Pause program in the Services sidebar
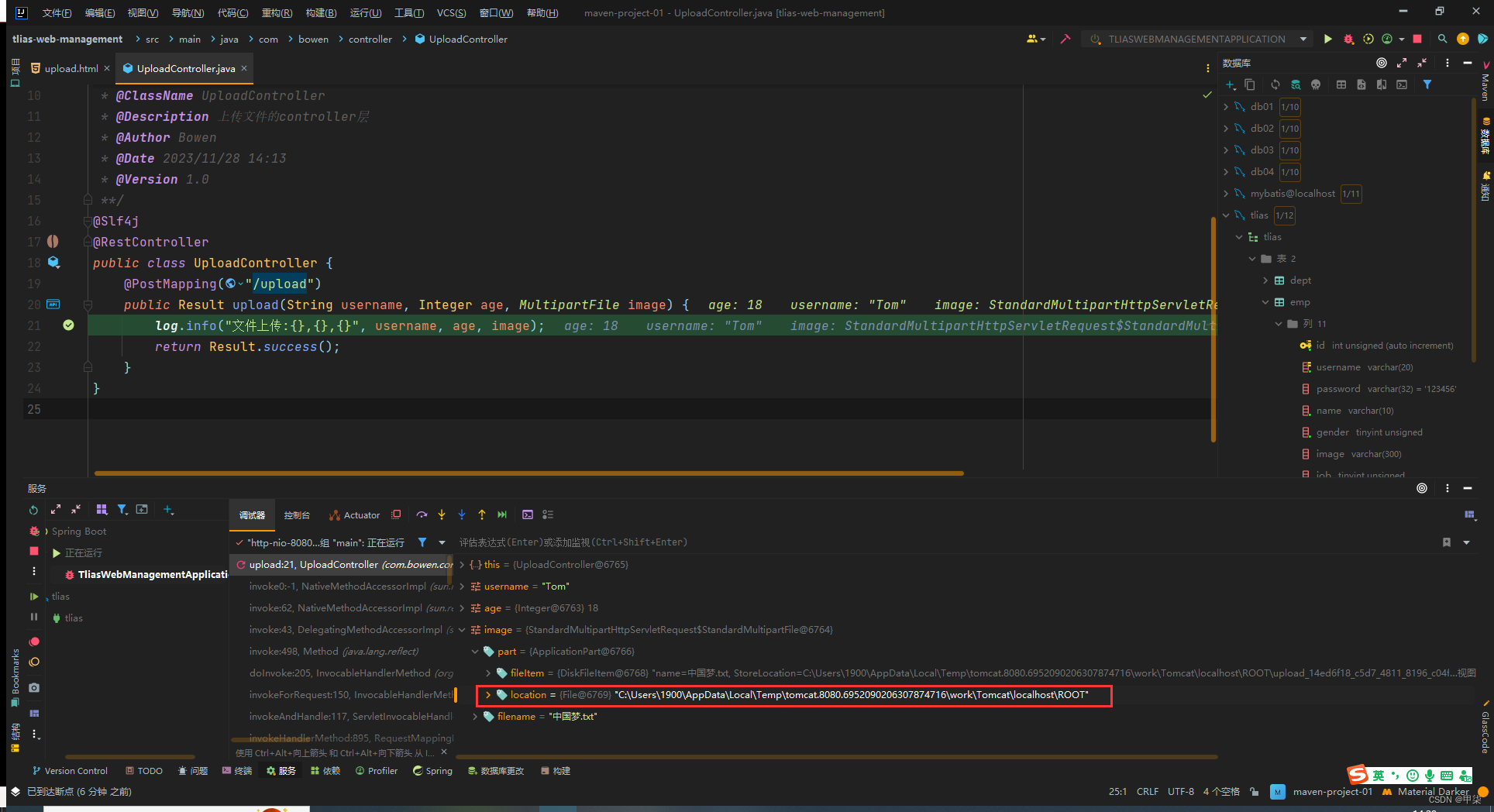This screenshot has width=1494, height=812. 34,617
